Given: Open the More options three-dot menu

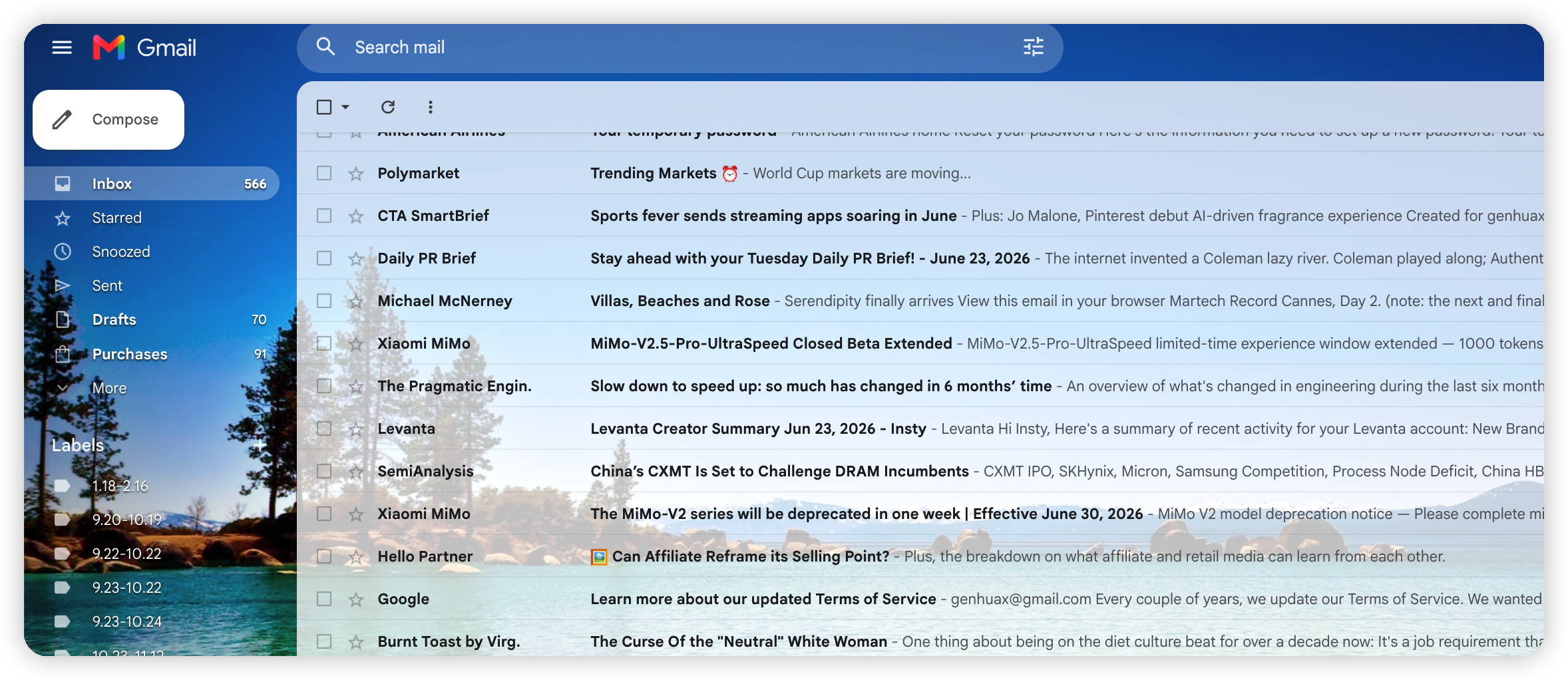Looking at the screenshot, I should click(431, 106).
